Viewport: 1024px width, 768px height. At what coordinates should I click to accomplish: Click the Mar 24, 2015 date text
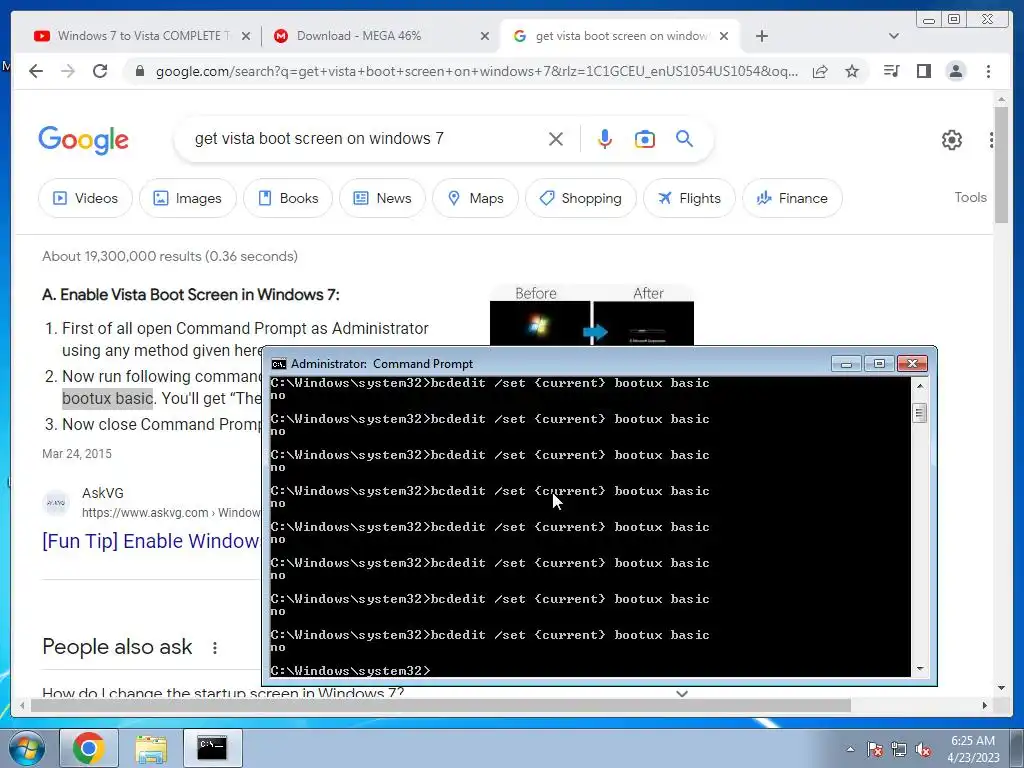tap(76, 453)
